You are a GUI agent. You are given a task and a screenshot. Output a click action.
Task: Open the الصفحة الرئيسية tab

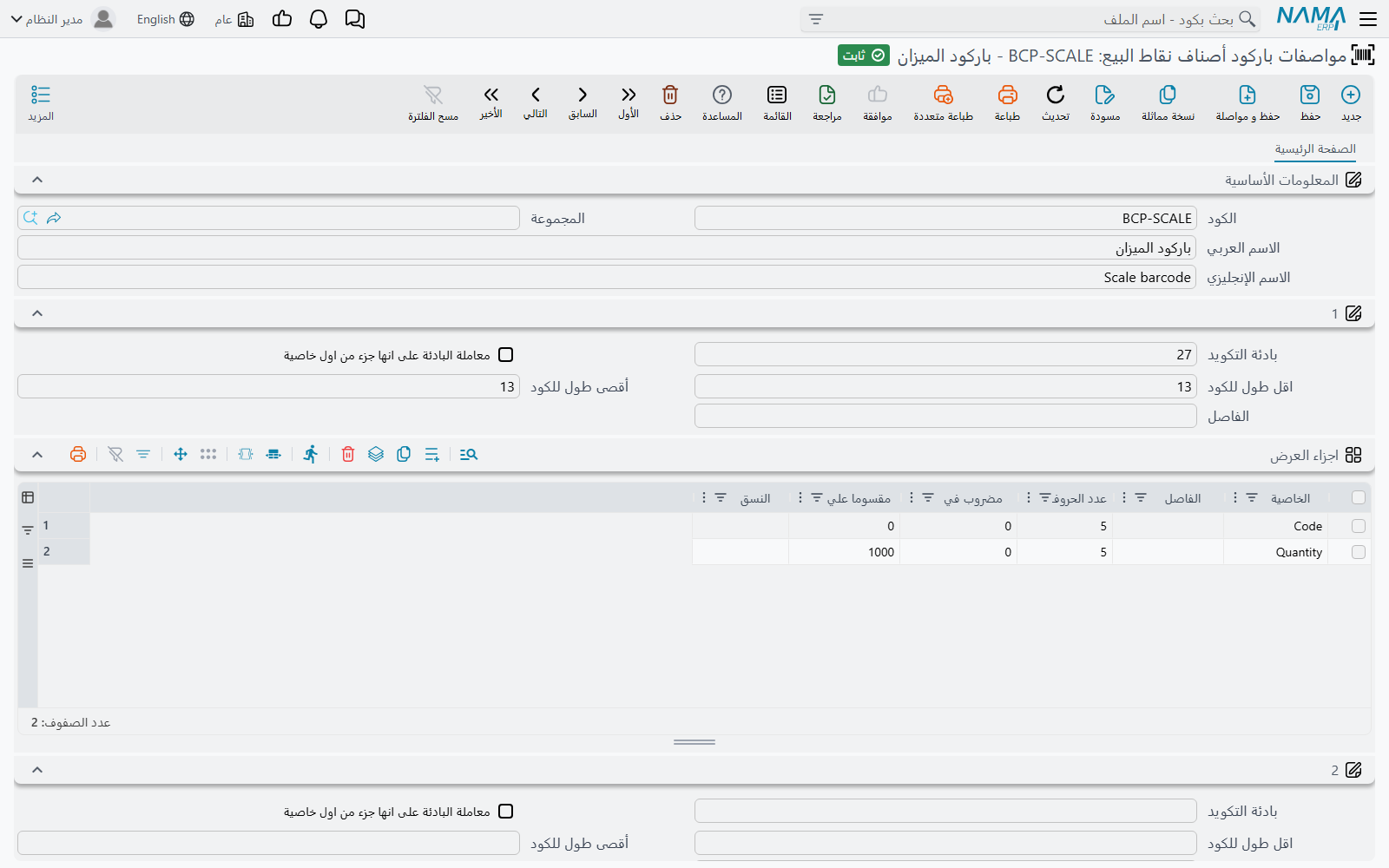click(x=1315, y=149)
